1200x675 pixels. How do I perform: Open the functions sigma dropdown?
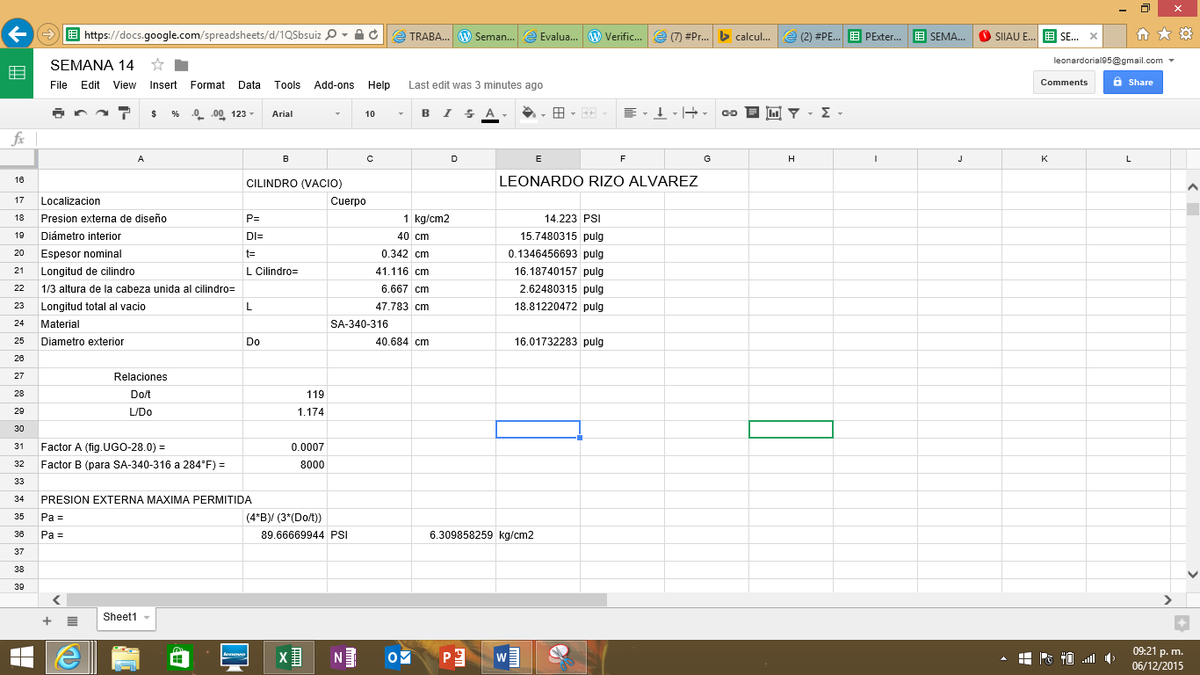pyautogui.click(x=830, y=114)
